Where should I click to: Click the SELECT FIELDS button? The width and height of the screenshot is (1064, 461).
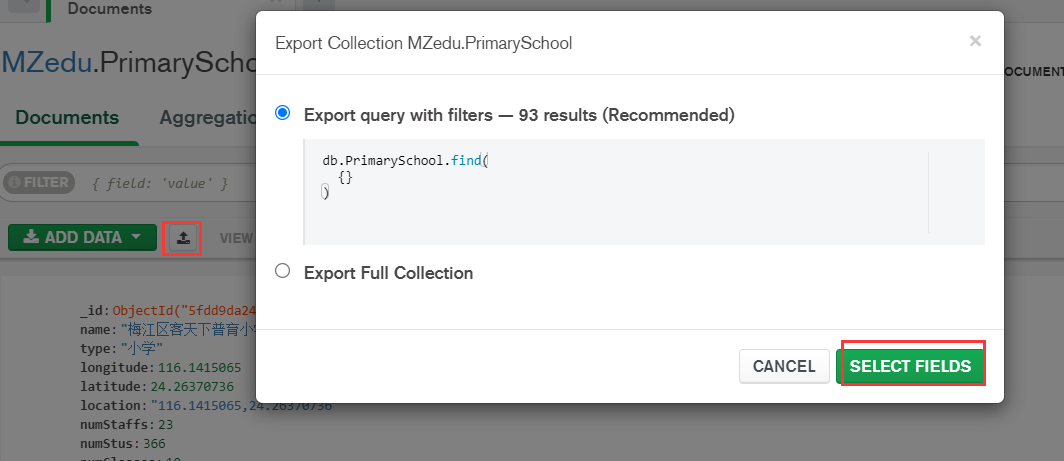[910, 366]
